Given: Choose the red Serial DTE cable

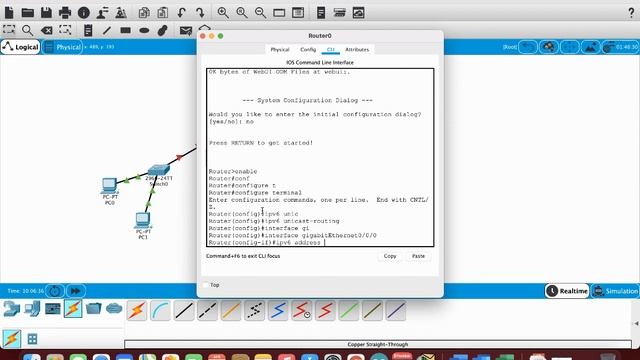Looking at the screenshot, I should [325, 311].
